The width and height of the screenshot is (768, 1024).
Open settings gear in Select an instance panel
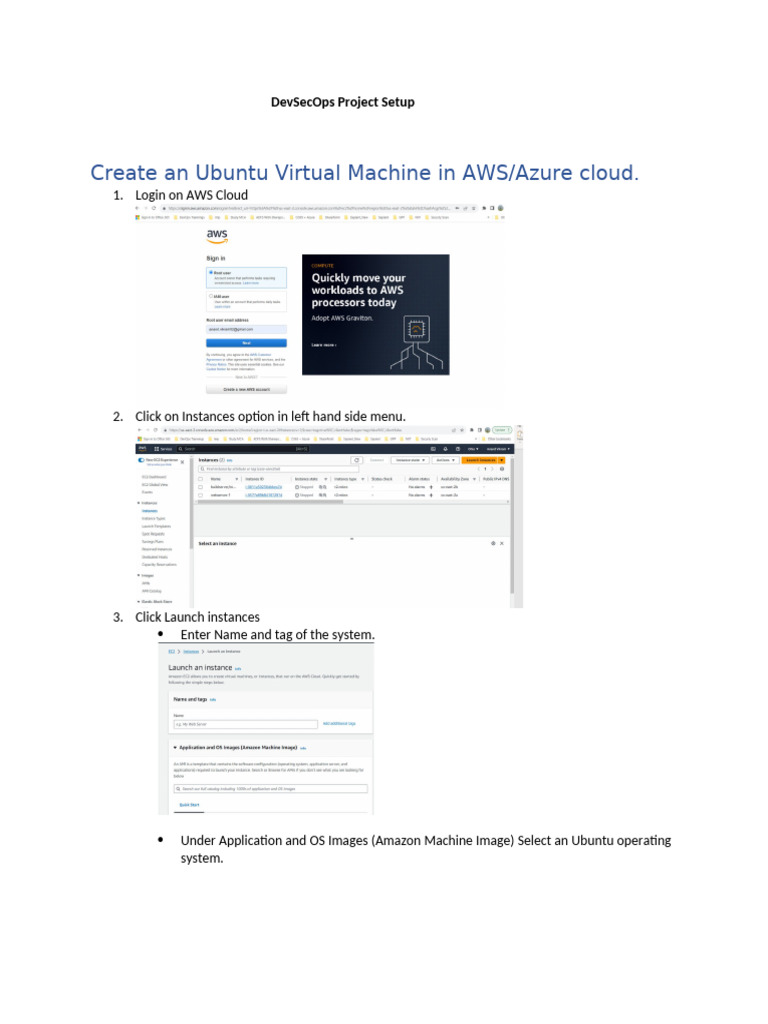(x=493, y=543)
